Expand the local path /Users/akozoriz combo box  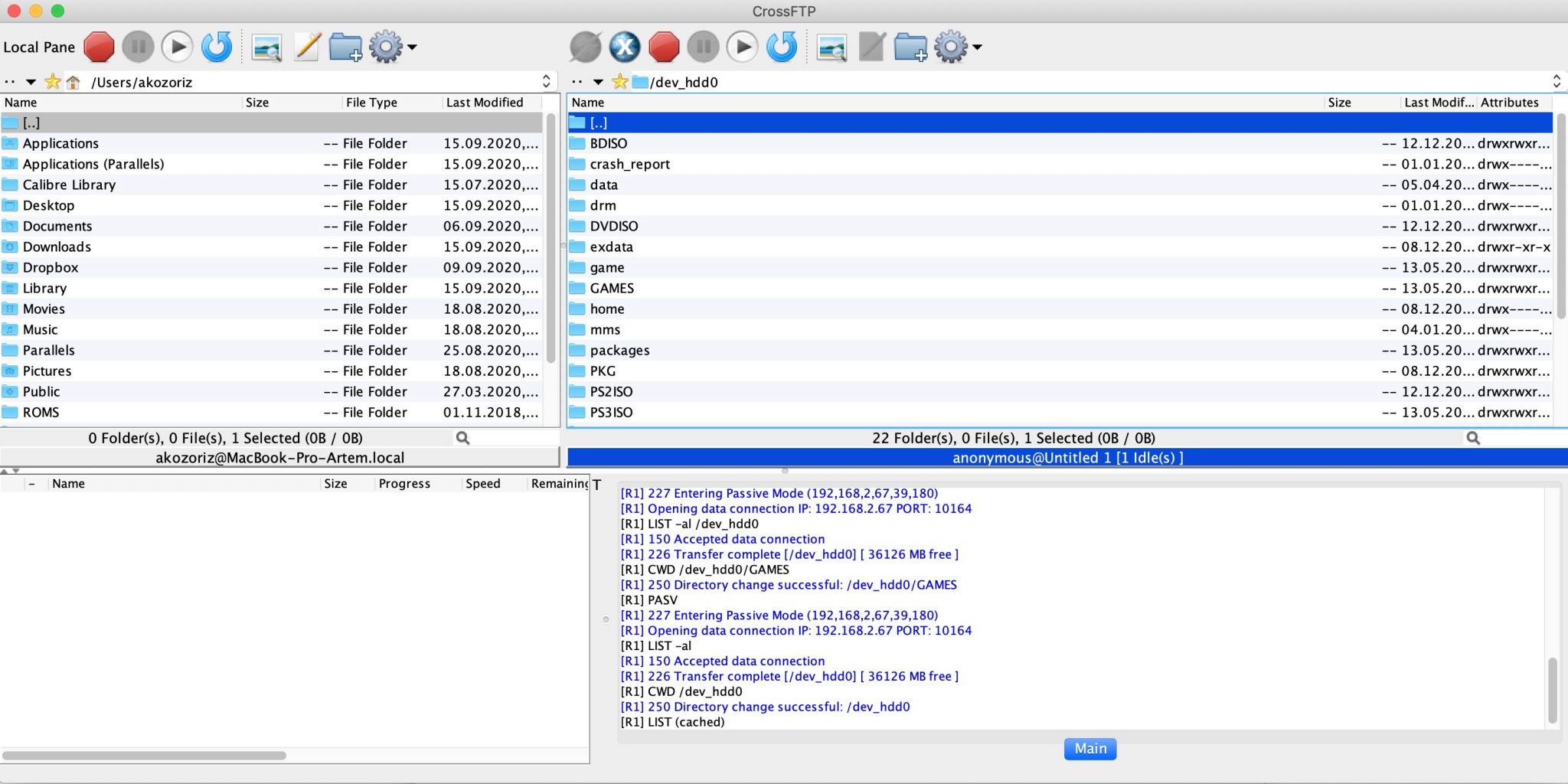coord(546,82)
